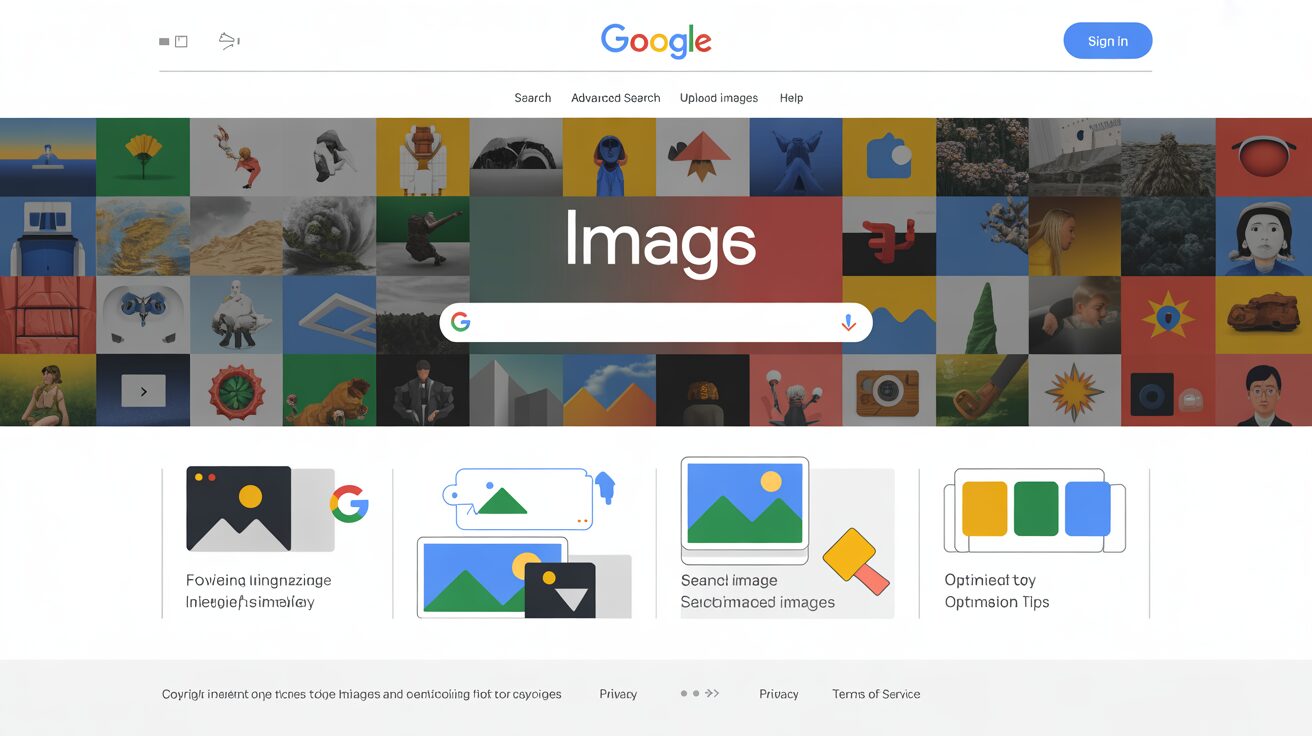The width and height of the screenshot is (1312, 736).
Task: Open the yellow star on red thumbnail
Action: pos(1168,315)
